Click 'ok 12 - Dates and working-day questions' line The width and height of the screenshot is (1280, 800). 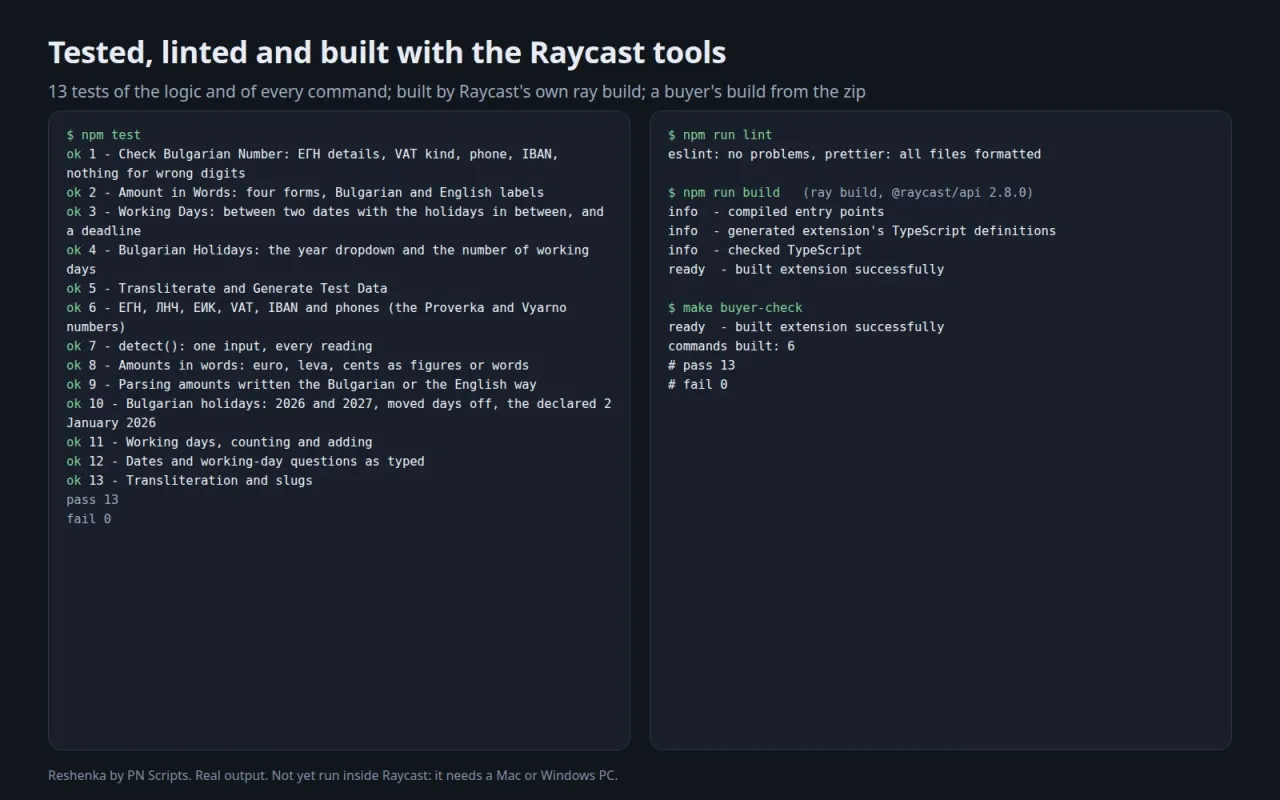click(246, 462)
